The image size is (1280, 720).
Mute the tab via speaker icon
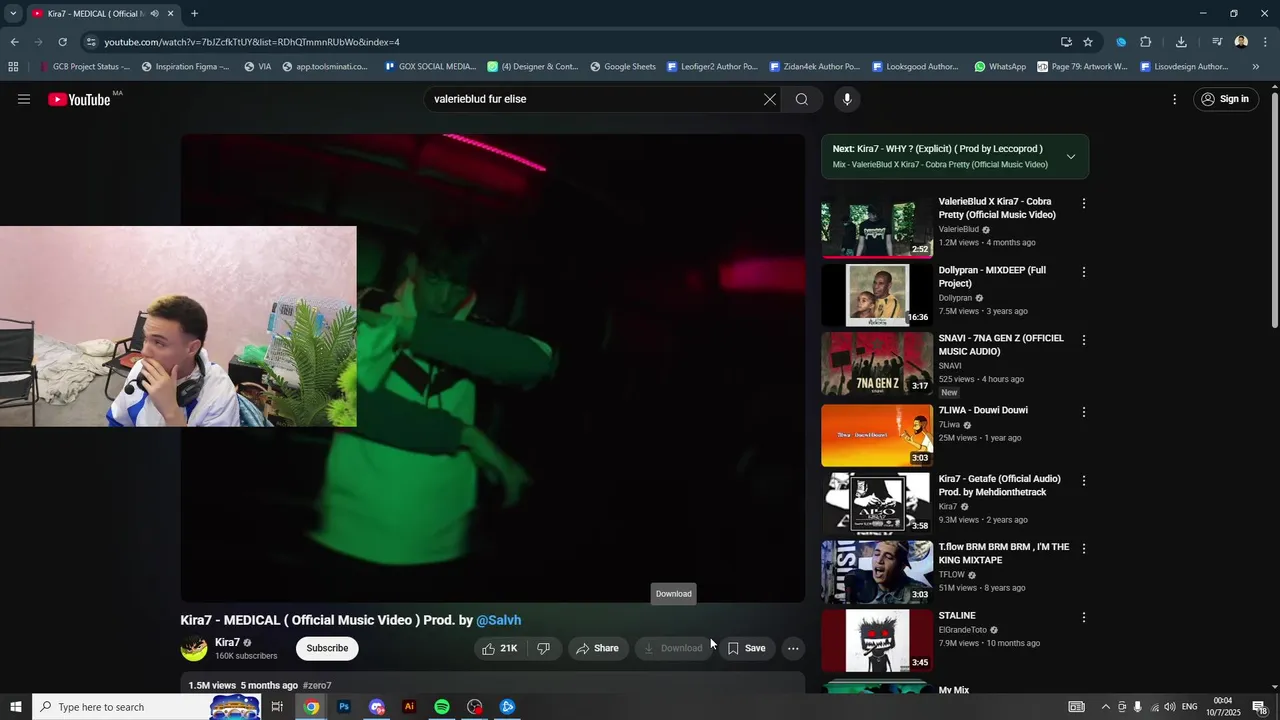pyautogui.click(x=154, y=14)
